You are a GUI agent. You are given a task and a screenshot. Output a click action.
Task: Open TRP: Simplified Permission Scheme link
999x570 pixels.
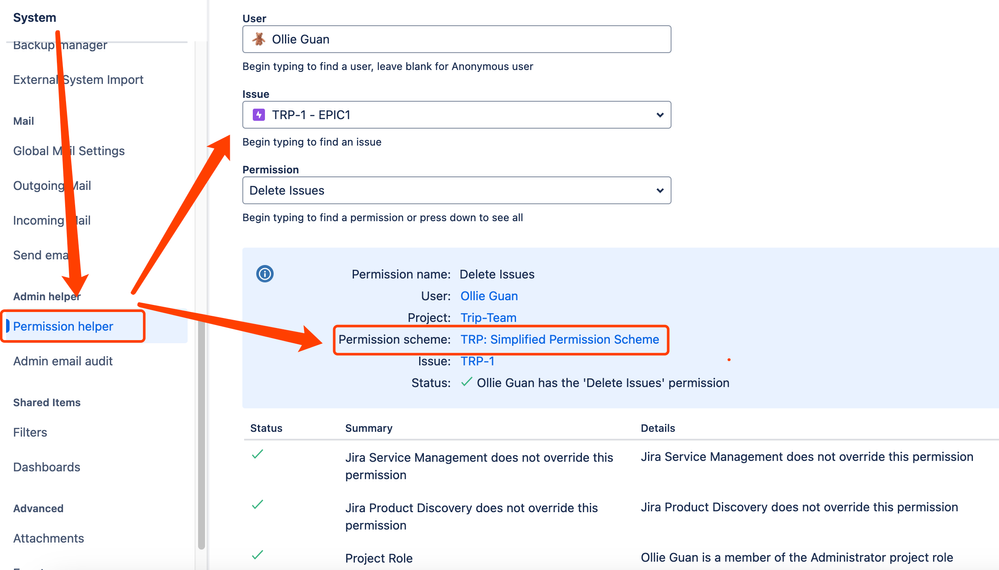[x=560, y=339]
